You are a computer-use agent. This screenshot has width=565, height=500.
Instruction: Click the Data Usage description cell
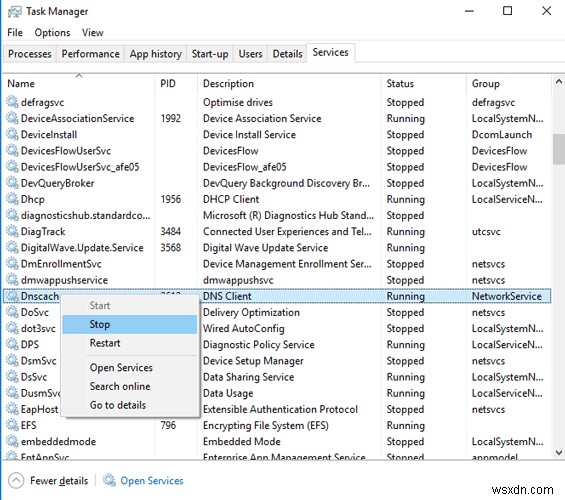228,393
